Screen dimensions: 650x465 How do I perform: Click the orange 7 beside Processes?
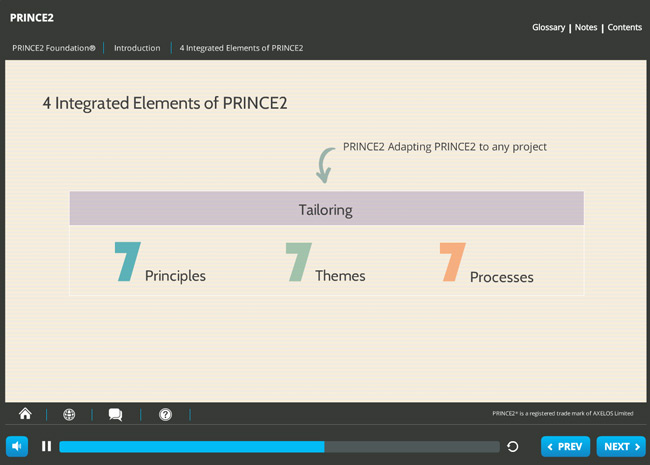[452, 262]
